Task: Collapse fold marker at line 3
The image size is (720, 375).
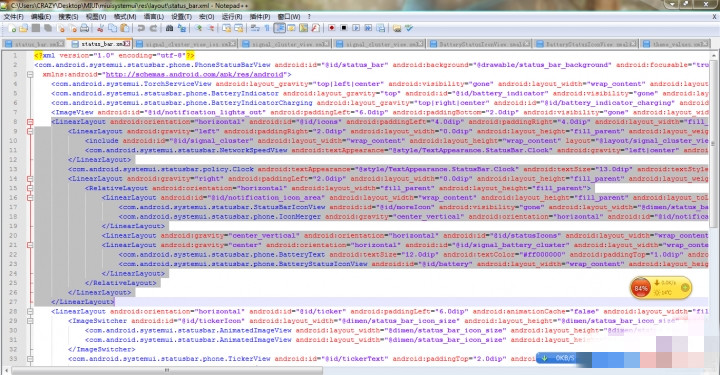Action: (x=30, y=74)
